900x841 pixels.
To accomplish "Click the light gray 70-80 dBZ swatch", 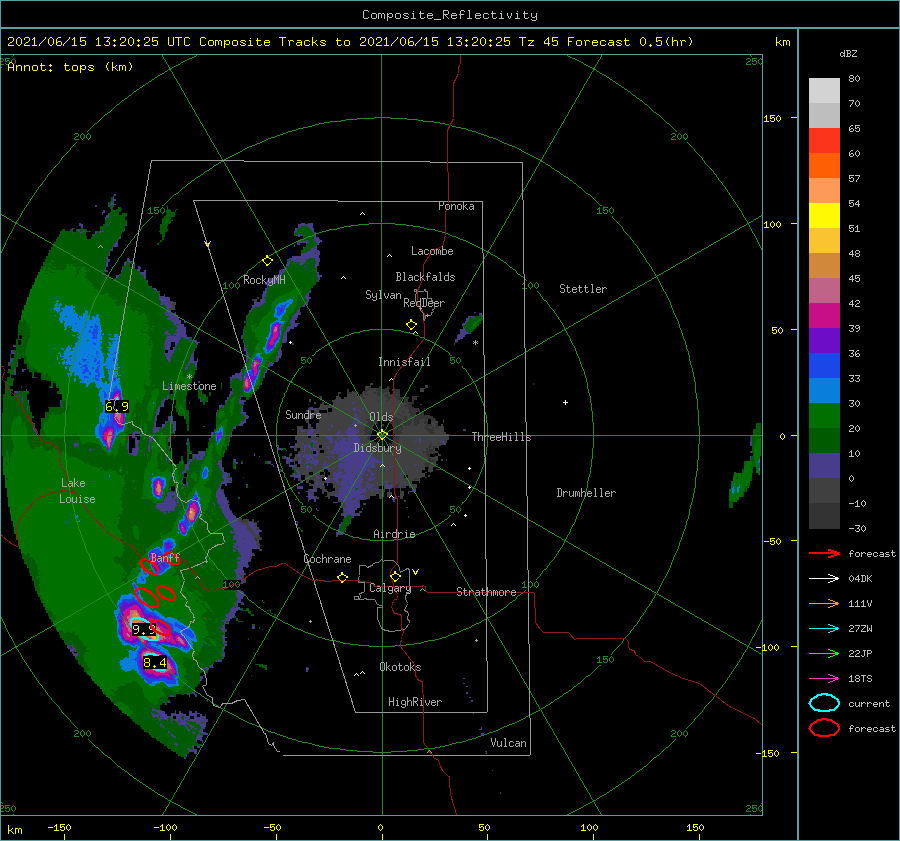I will (824, 91).
